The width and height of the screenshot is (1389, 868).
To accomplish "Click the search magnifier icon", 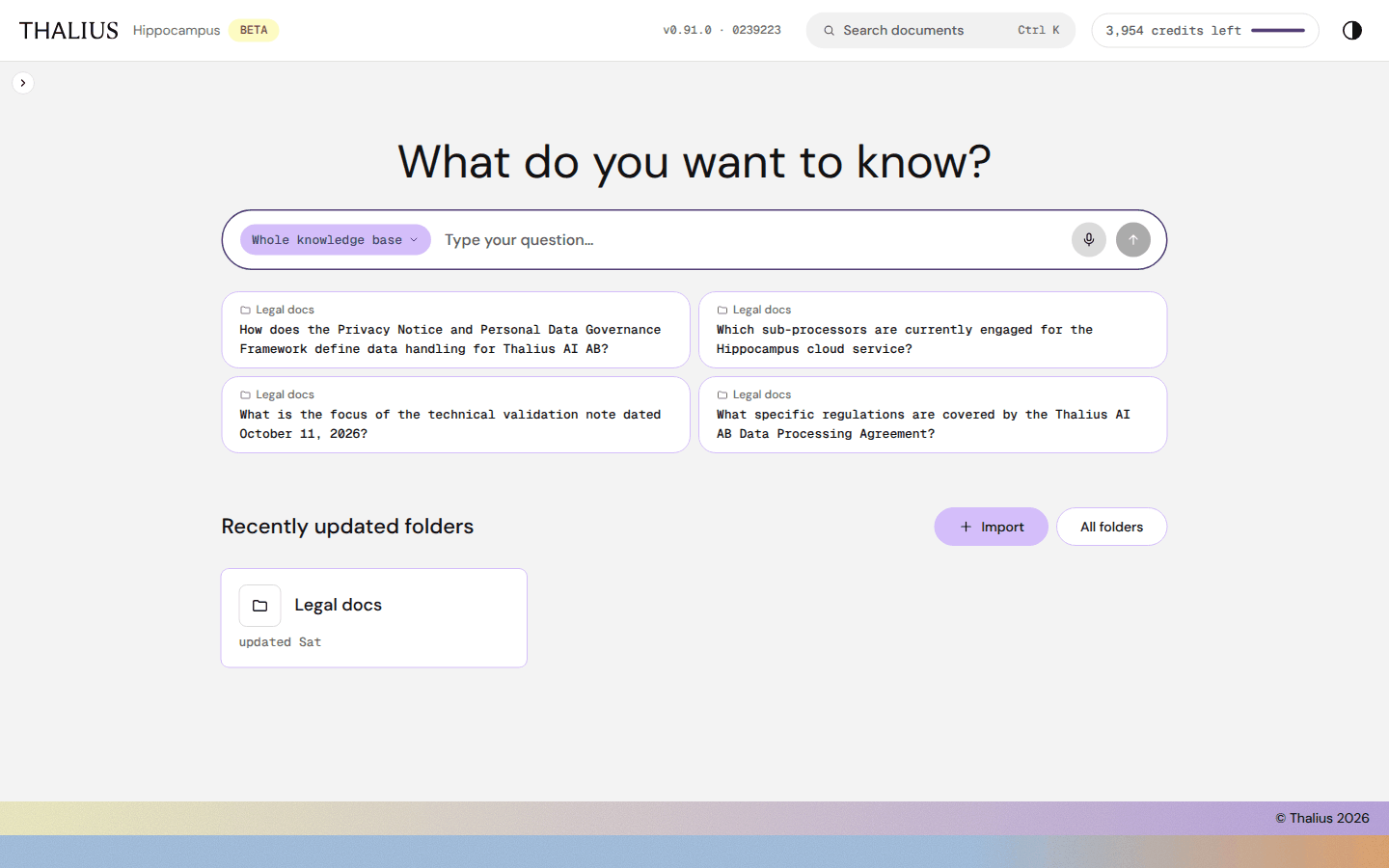I will click(x=829, y=31).
